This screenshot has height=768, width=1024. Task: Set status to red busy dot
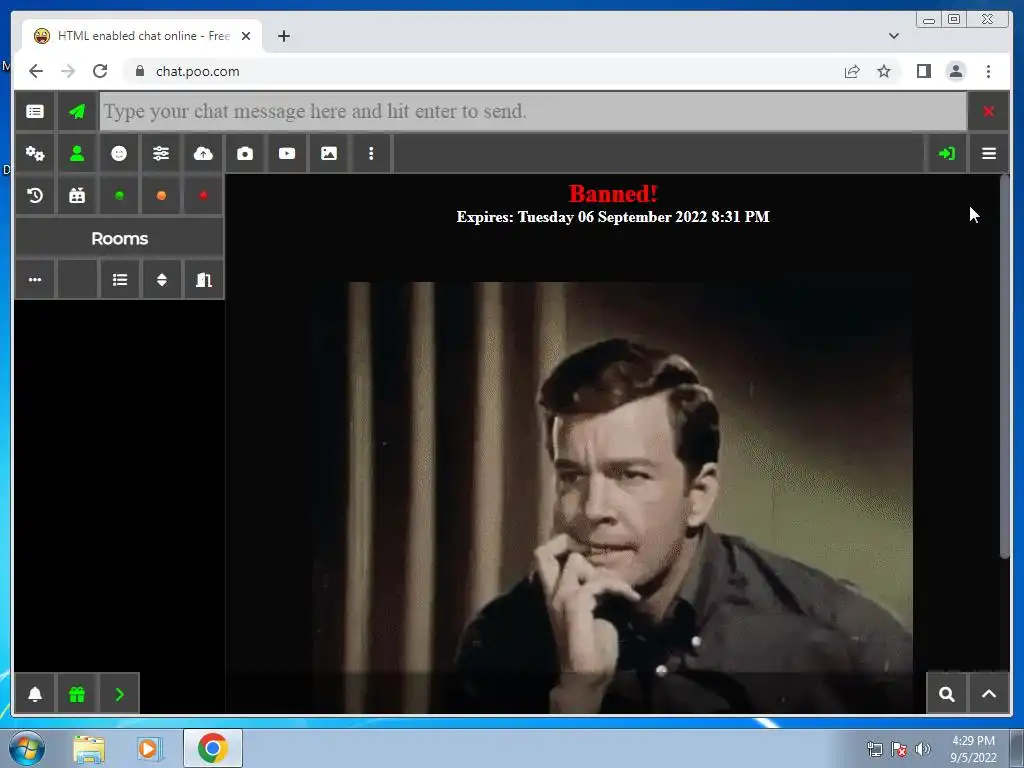tap(203, 195)
